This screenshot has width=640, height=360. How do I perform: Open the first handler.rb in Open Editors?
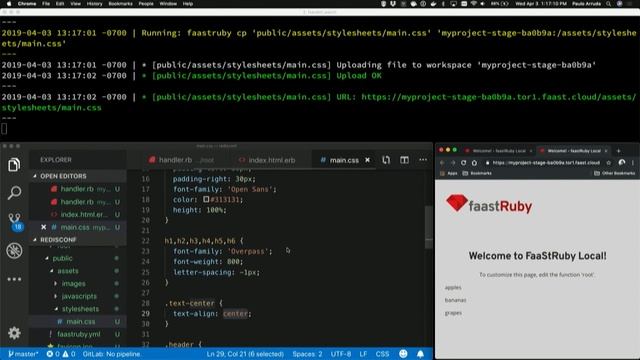(x=78, y=189)
